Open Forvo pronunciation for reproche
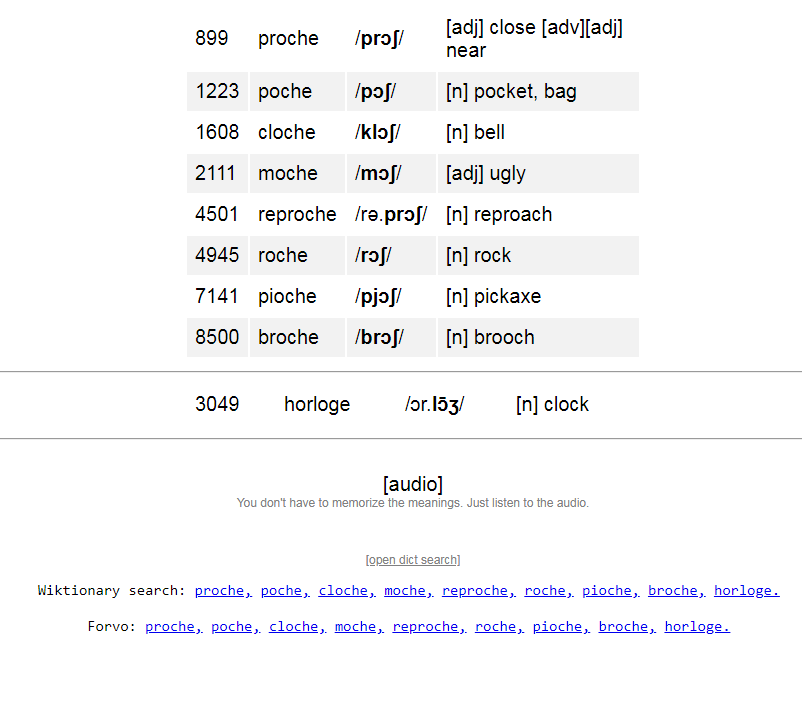 coord(429,626)
